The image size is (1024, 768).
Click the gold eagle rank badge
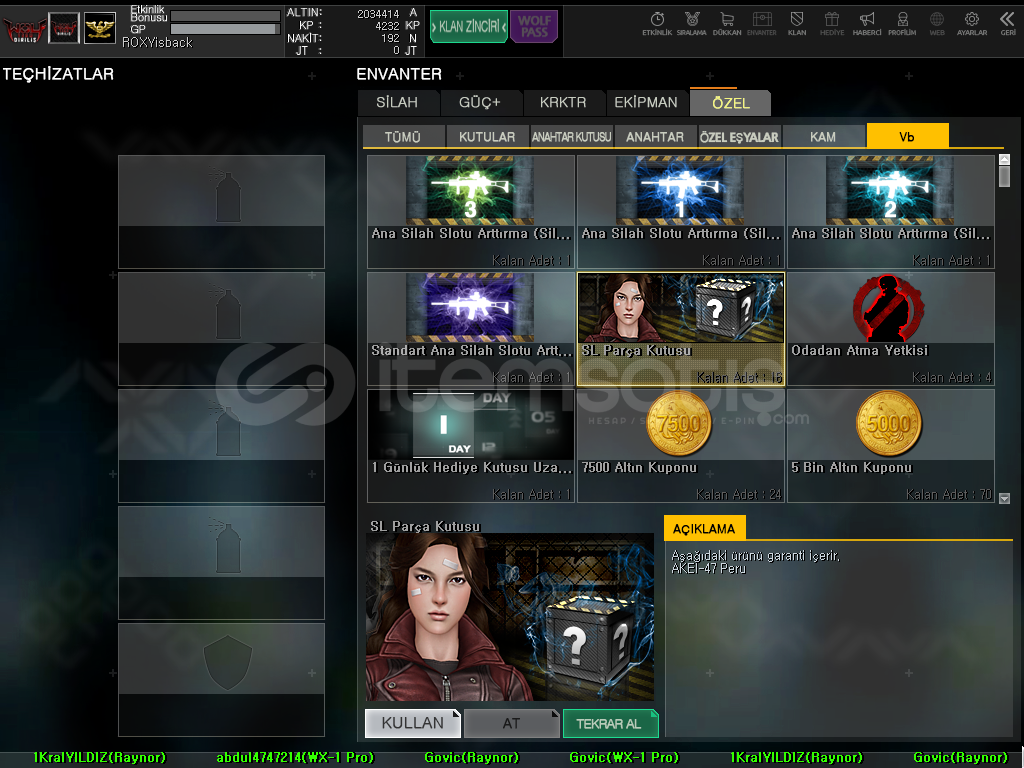[100, 28]
